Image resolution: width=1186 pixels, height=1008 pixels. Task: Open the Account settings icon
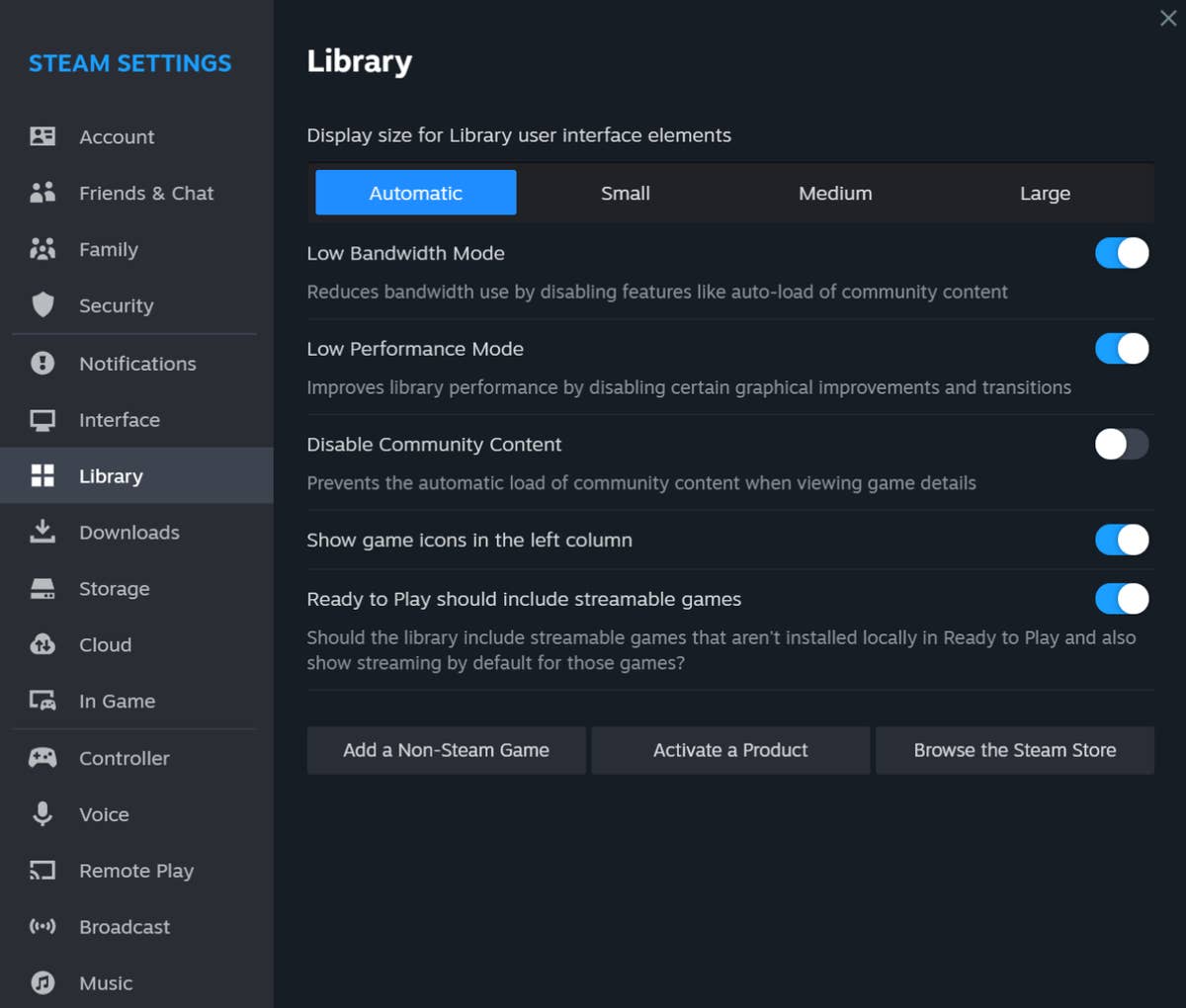pyautogui.click(x=43, y=136)
